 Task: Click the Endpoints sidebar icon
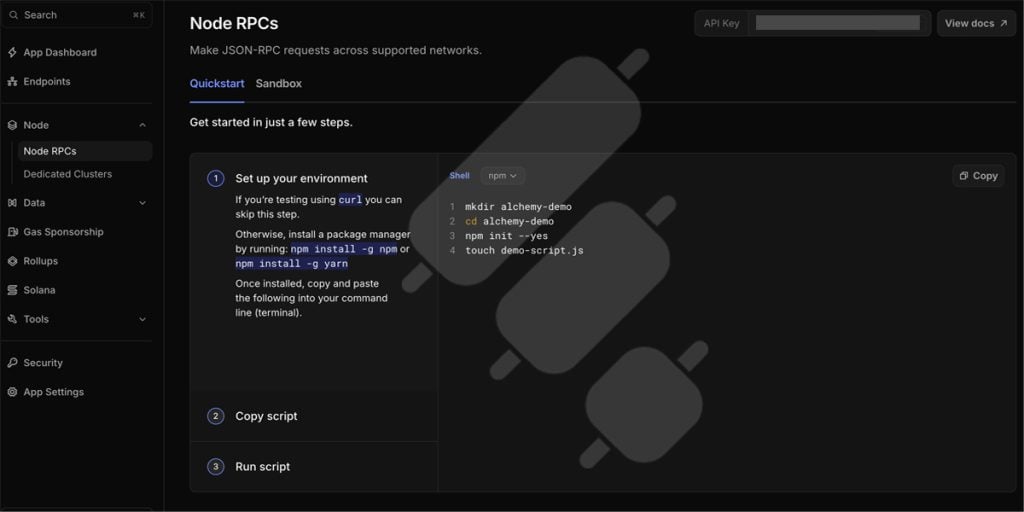click(12, 82)
